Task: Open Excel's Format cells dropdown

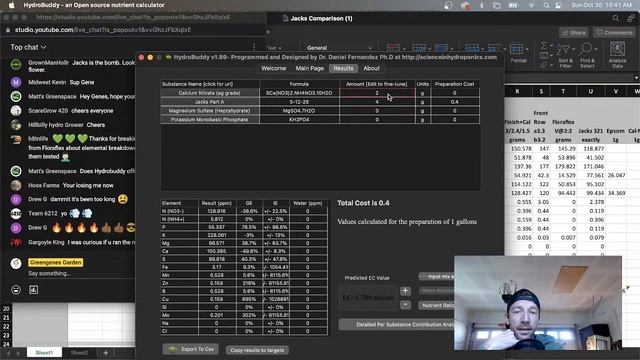Action: tap(518, 53)
